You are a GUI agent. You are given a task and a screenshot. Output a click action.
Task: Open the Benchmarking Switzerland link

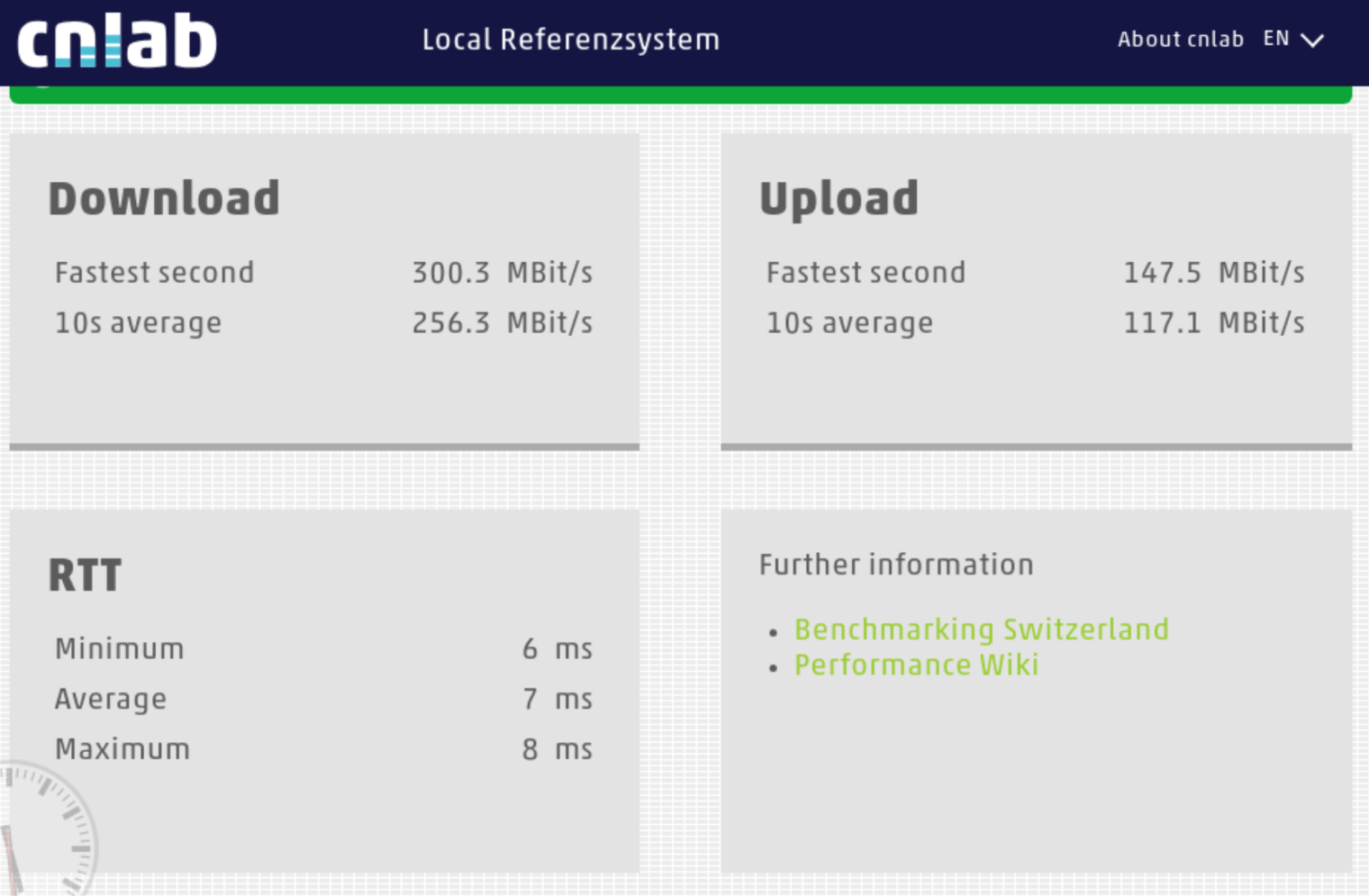tap(981, 629)
